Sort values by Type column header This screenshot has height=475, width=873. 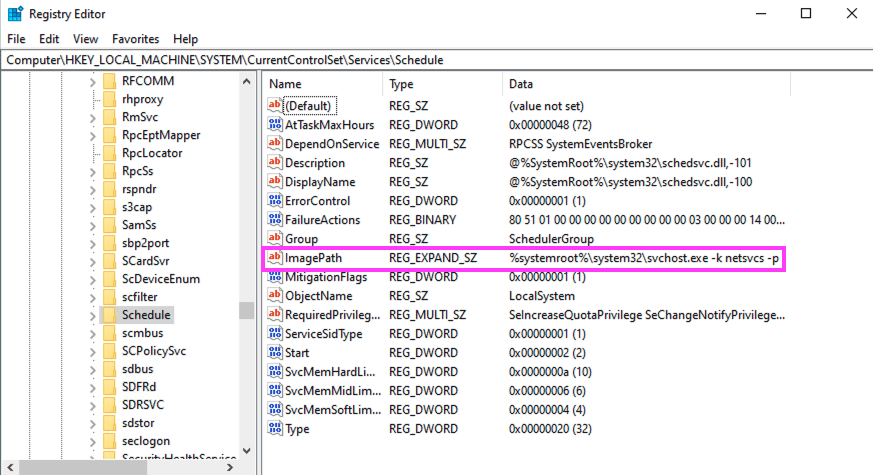tap(443, 84)
